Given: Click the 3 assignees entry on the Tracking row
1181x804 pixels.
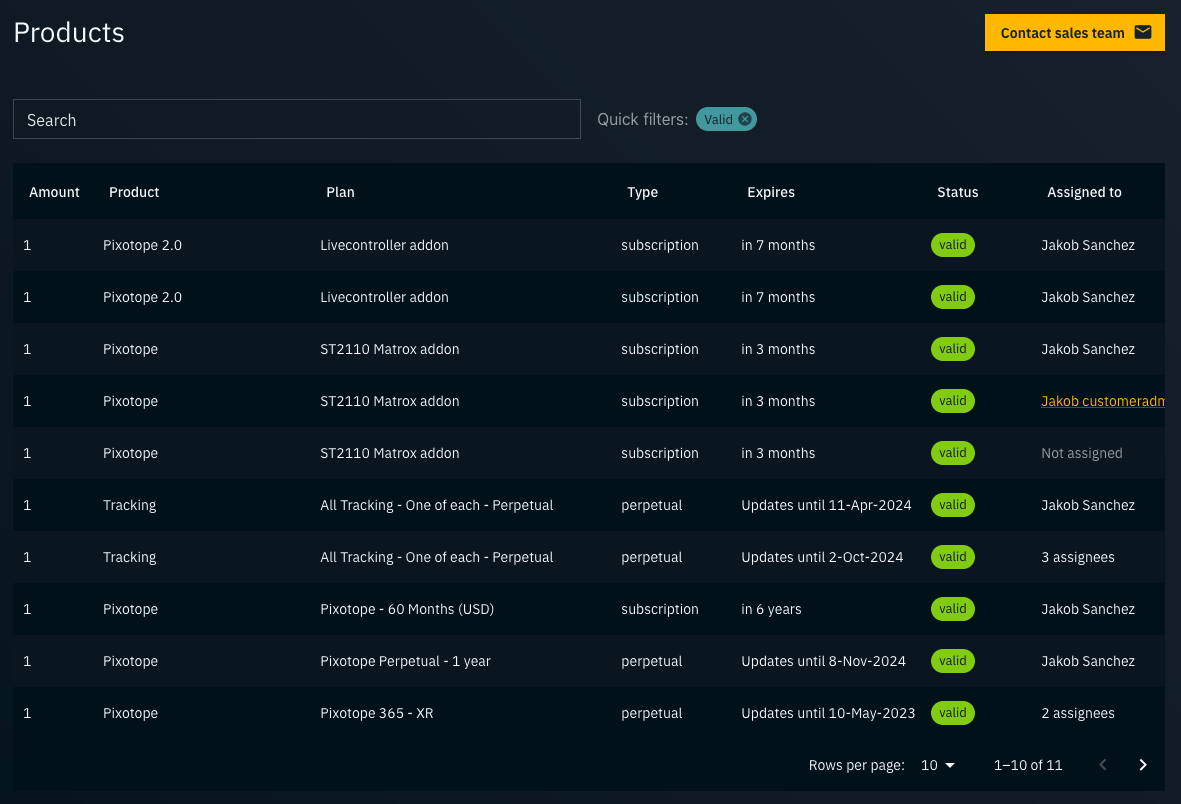Looking at the screenshot, I should (1078, 557).
